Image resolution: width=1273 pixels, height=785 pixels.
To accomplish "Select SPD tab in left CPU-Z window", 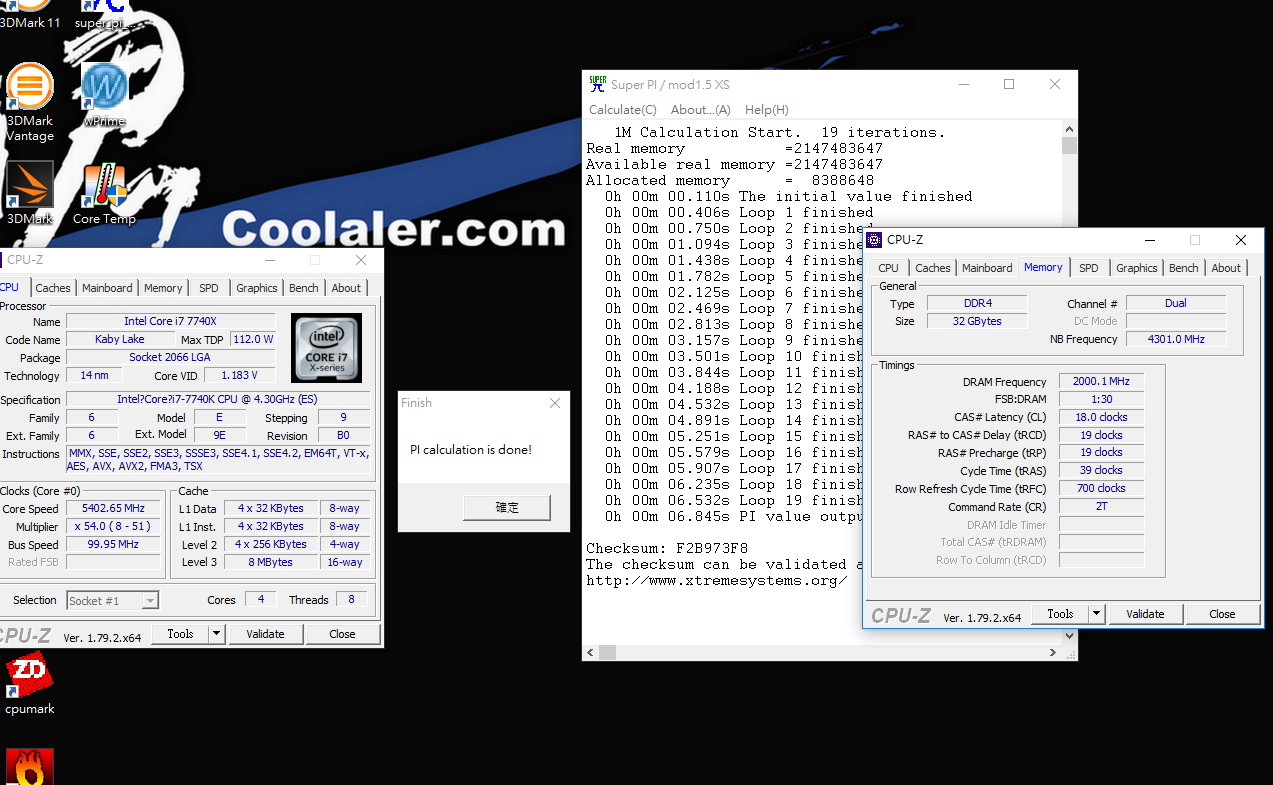I will pos(208,288).
